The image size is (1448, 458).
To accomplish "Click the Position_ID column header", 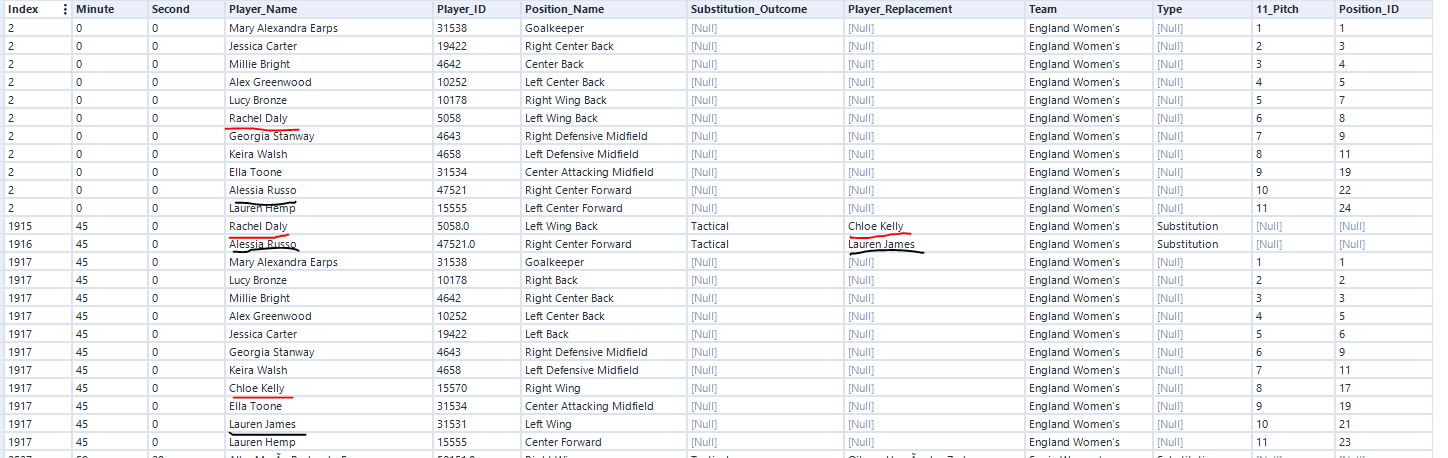I will click(1368, 10).
